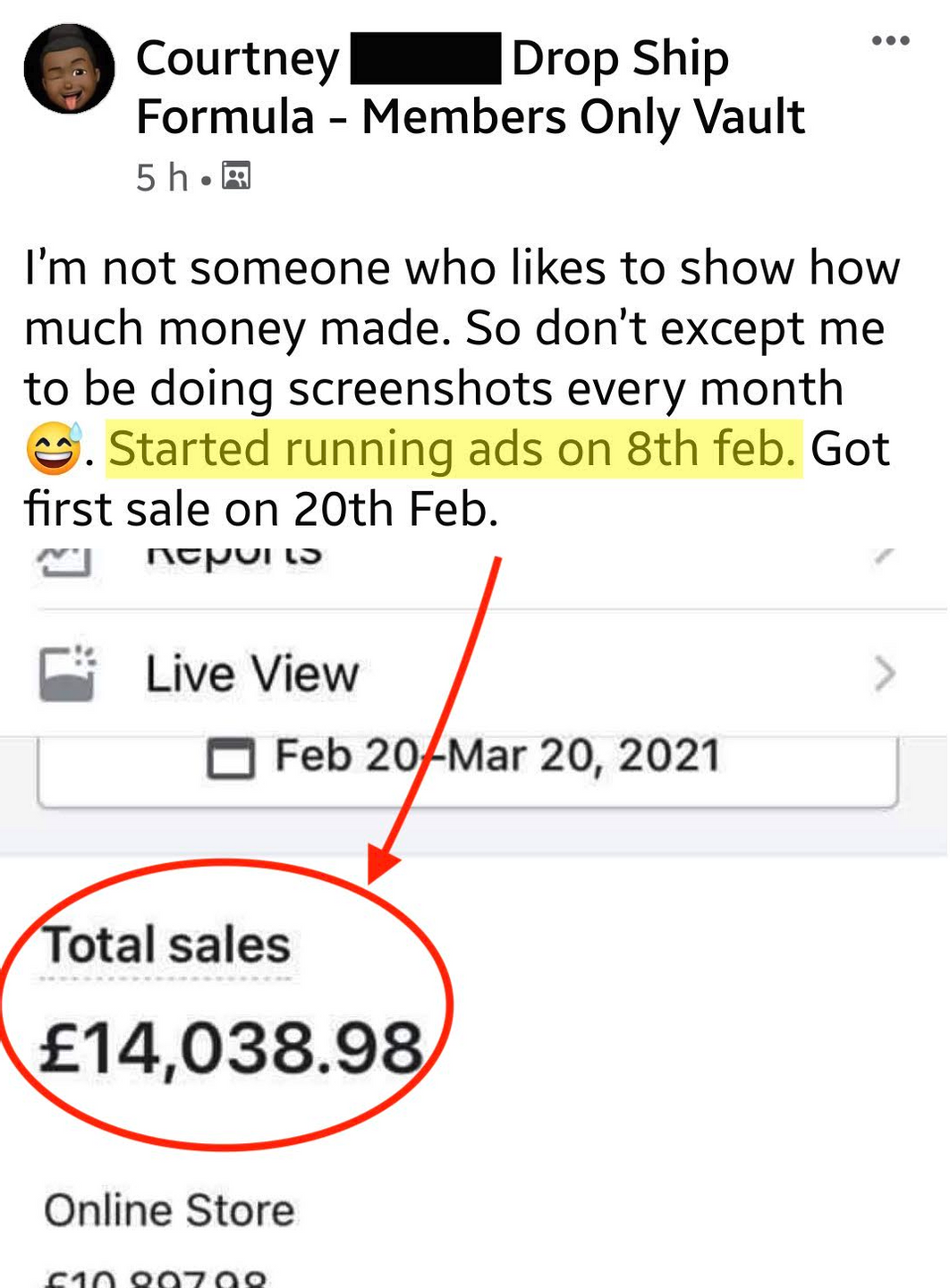Click the sweating smile emoji in post
Image resolution: width=950 pixels, height=1288 pixels.
coord(54,448)
